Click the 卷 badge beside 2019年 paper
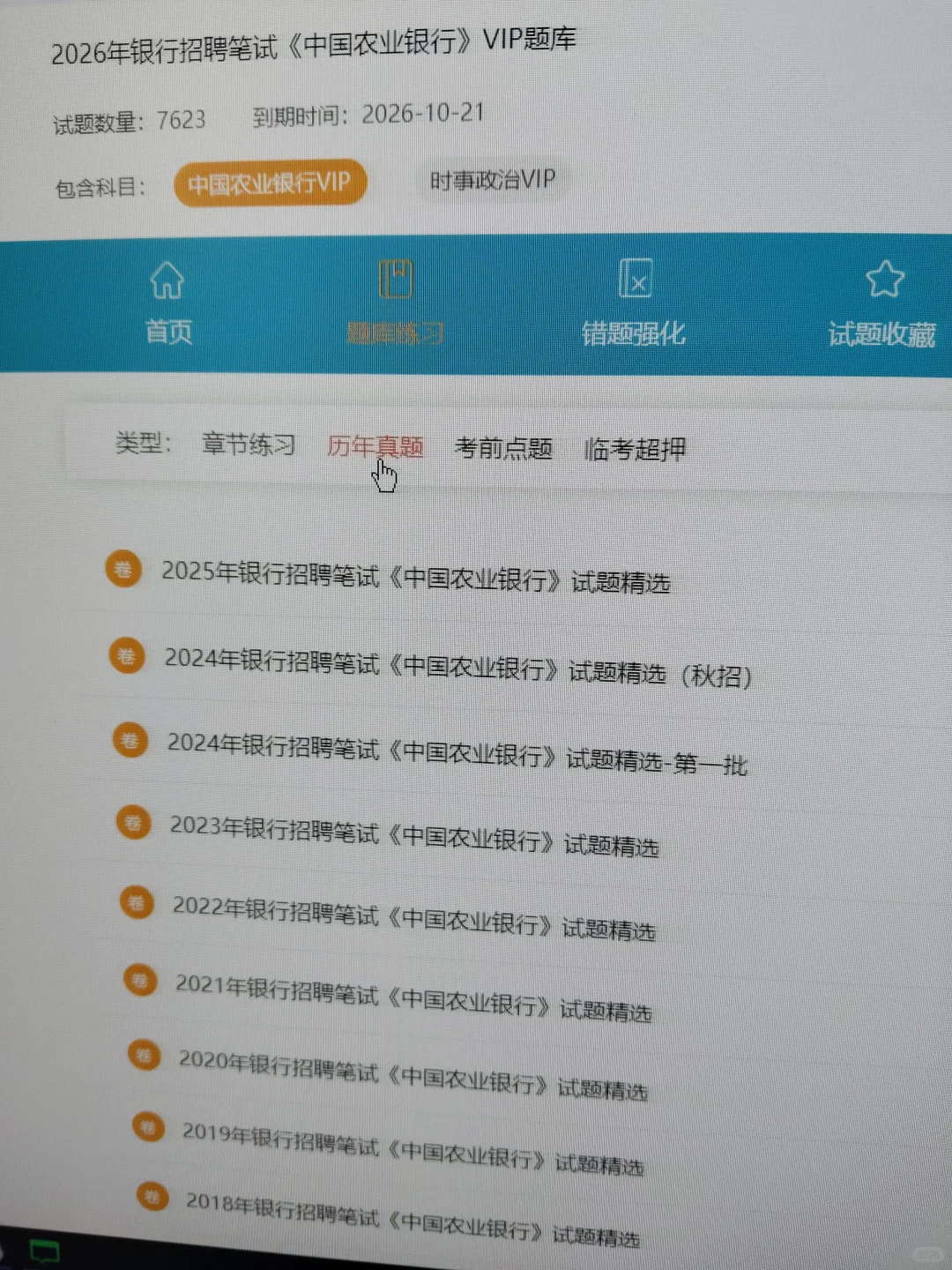The width and height of the screenshot is (952, 1270). pos(148,1127)
